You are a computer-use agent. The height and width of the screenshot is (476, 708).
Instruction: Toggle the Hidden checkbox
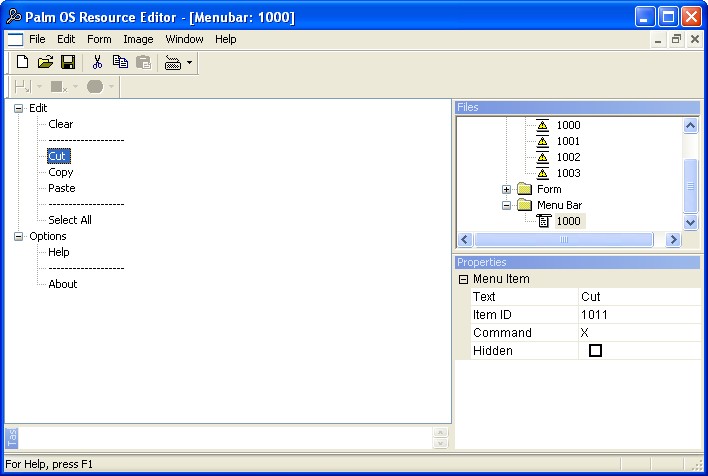coord(595,350)
